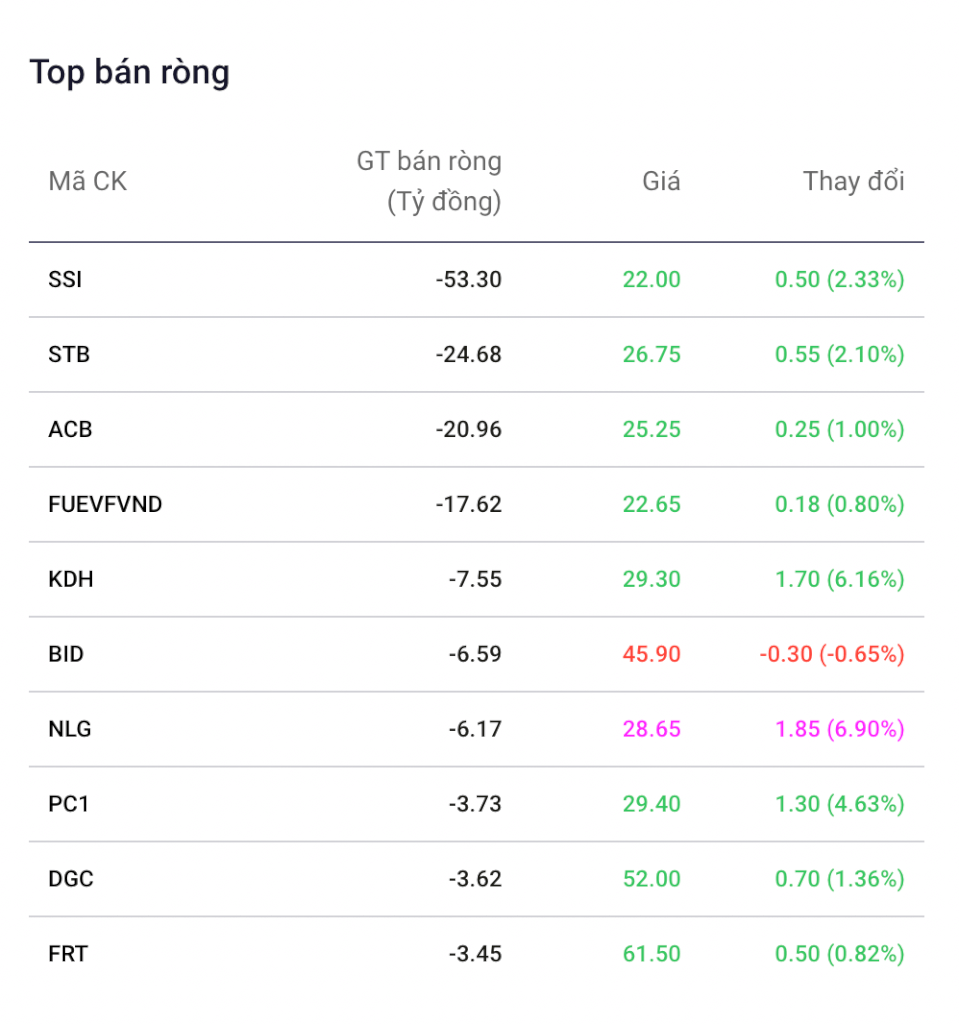The width and height of the screenshot is (959, 1024).
Task: Click the 'Giá' column header
Action: pyautogui.click(x=661, y=182)
